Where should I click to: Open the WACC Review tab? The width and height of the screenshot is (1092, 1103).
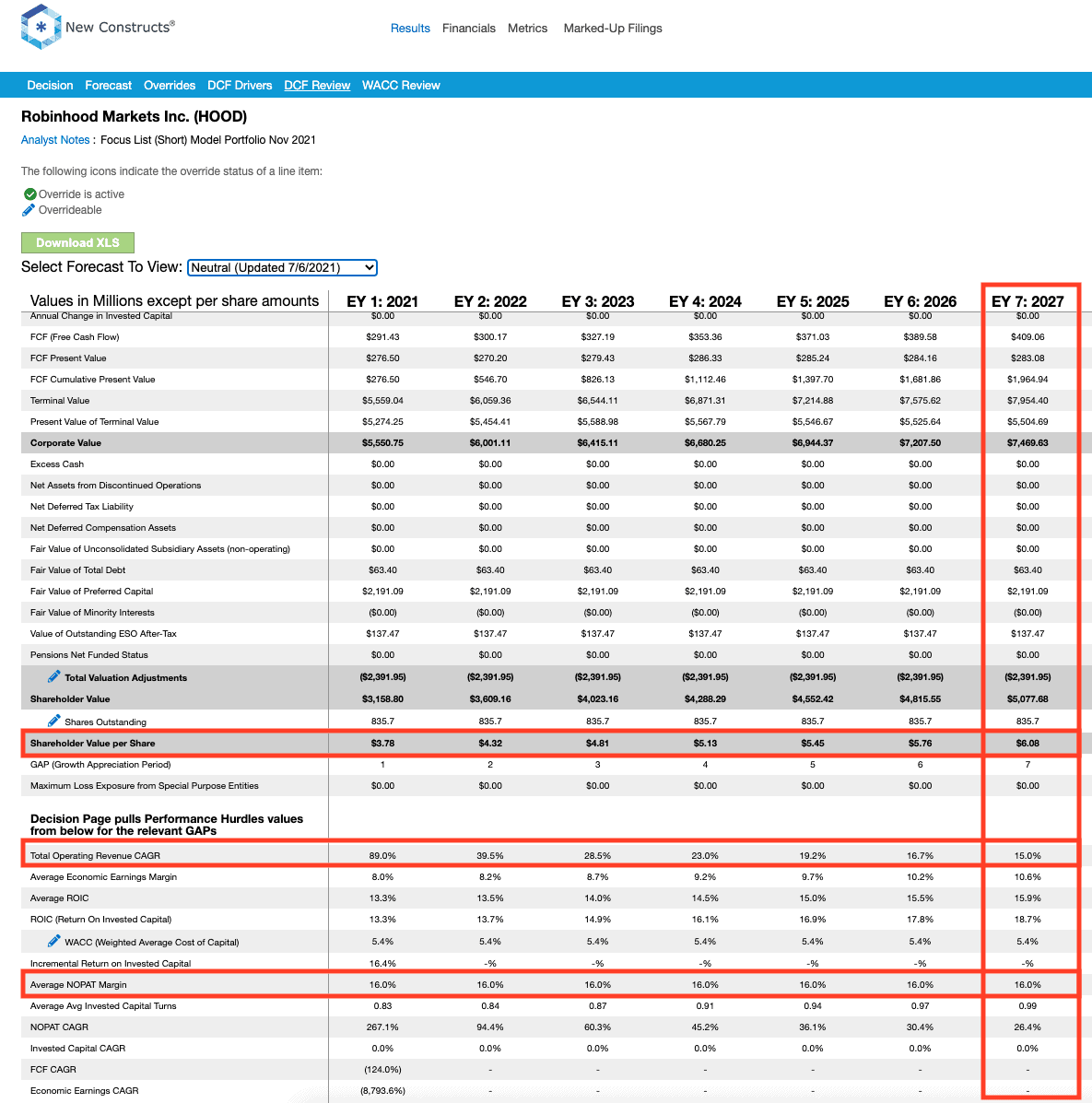401,85
